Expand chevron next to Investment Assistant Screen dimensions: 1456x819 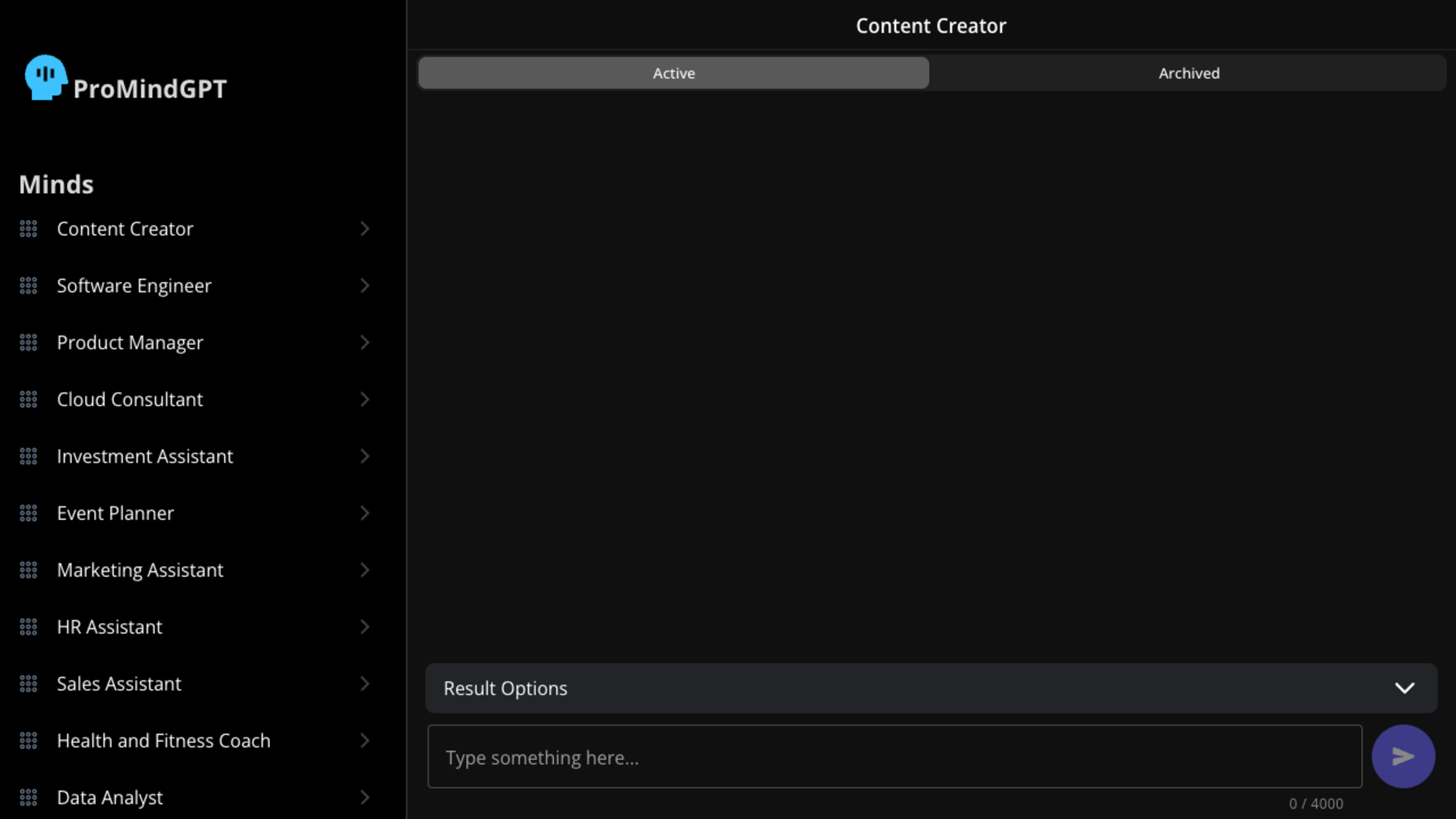point(364,456)
